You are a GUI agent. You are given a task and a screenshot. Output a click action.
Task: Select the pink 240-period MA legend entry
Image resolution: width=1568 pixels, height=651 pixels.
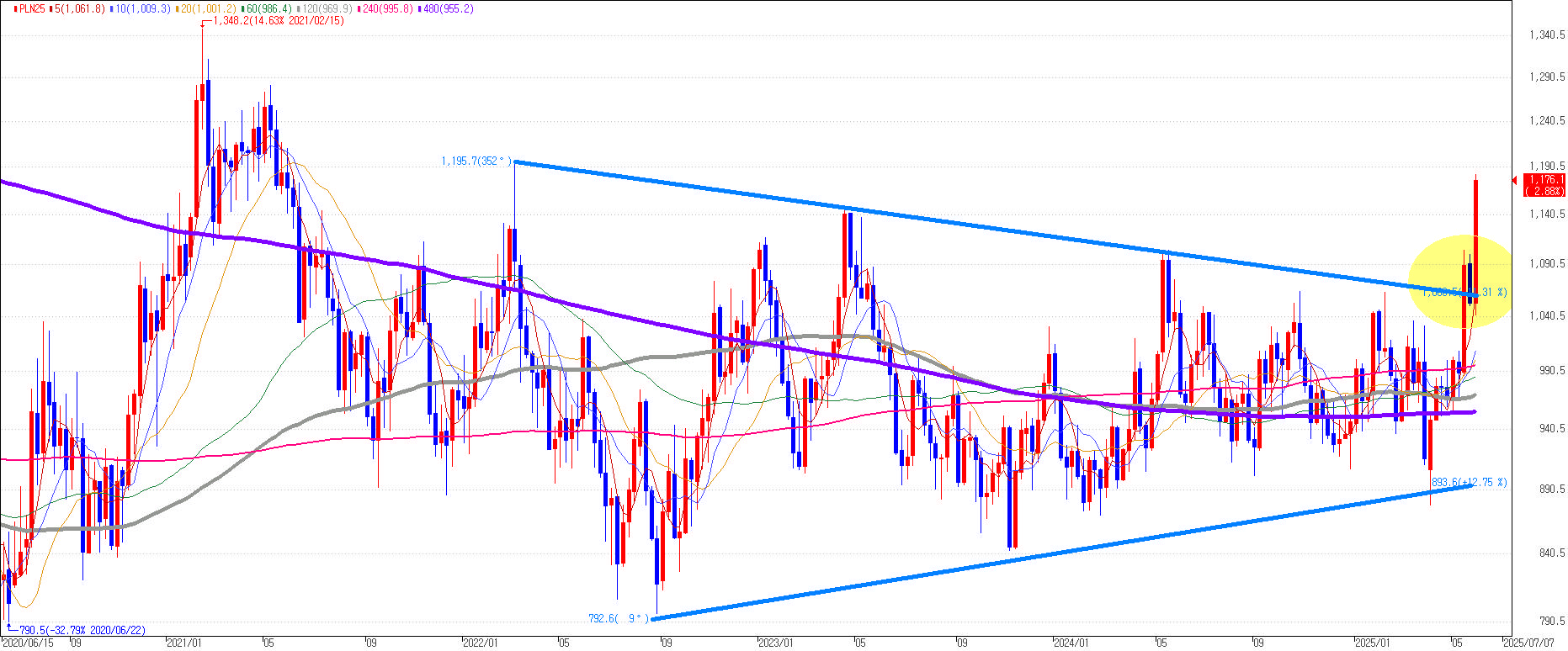pos(391,8)
